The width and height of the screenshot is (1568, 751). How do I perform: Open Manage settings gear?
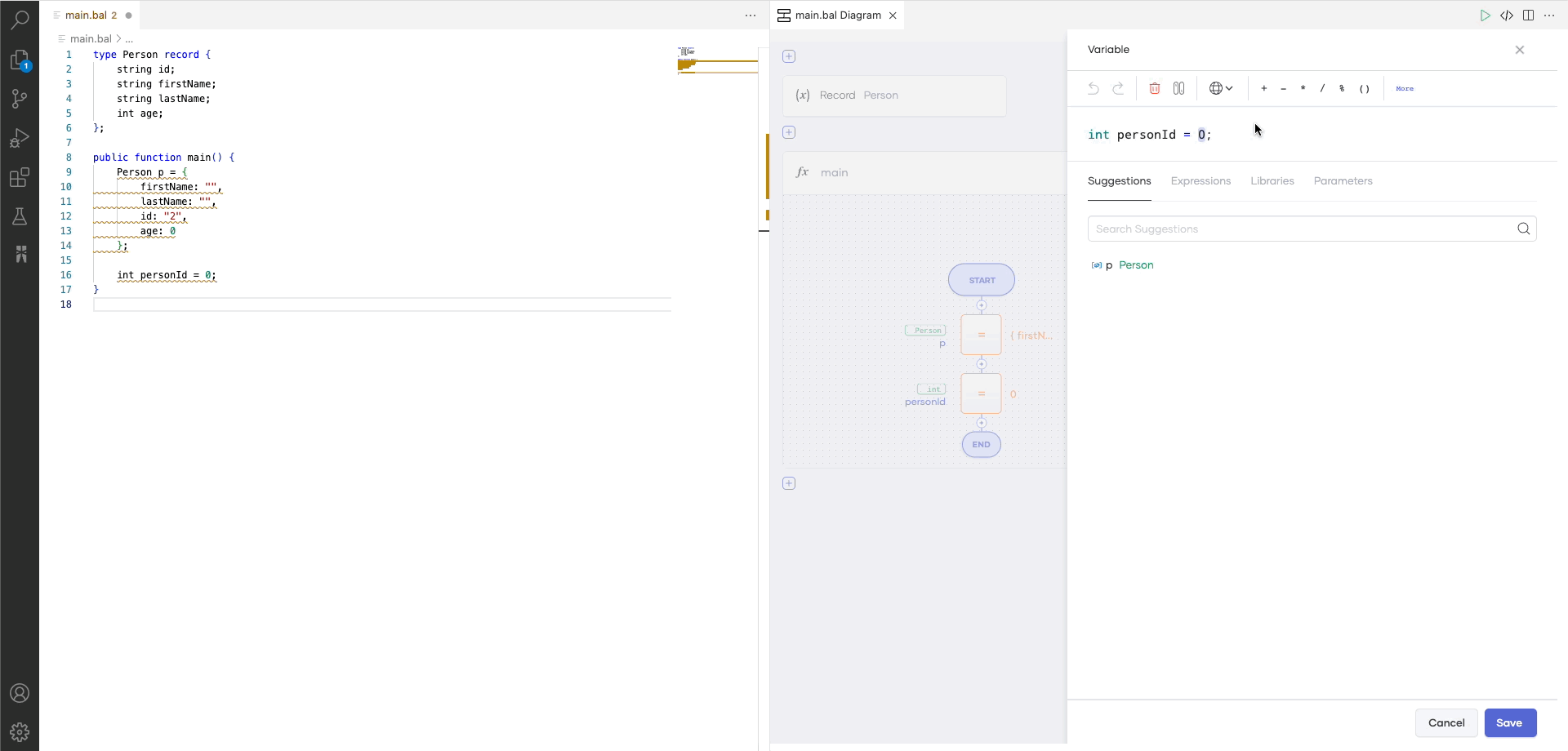click(20, 731)
